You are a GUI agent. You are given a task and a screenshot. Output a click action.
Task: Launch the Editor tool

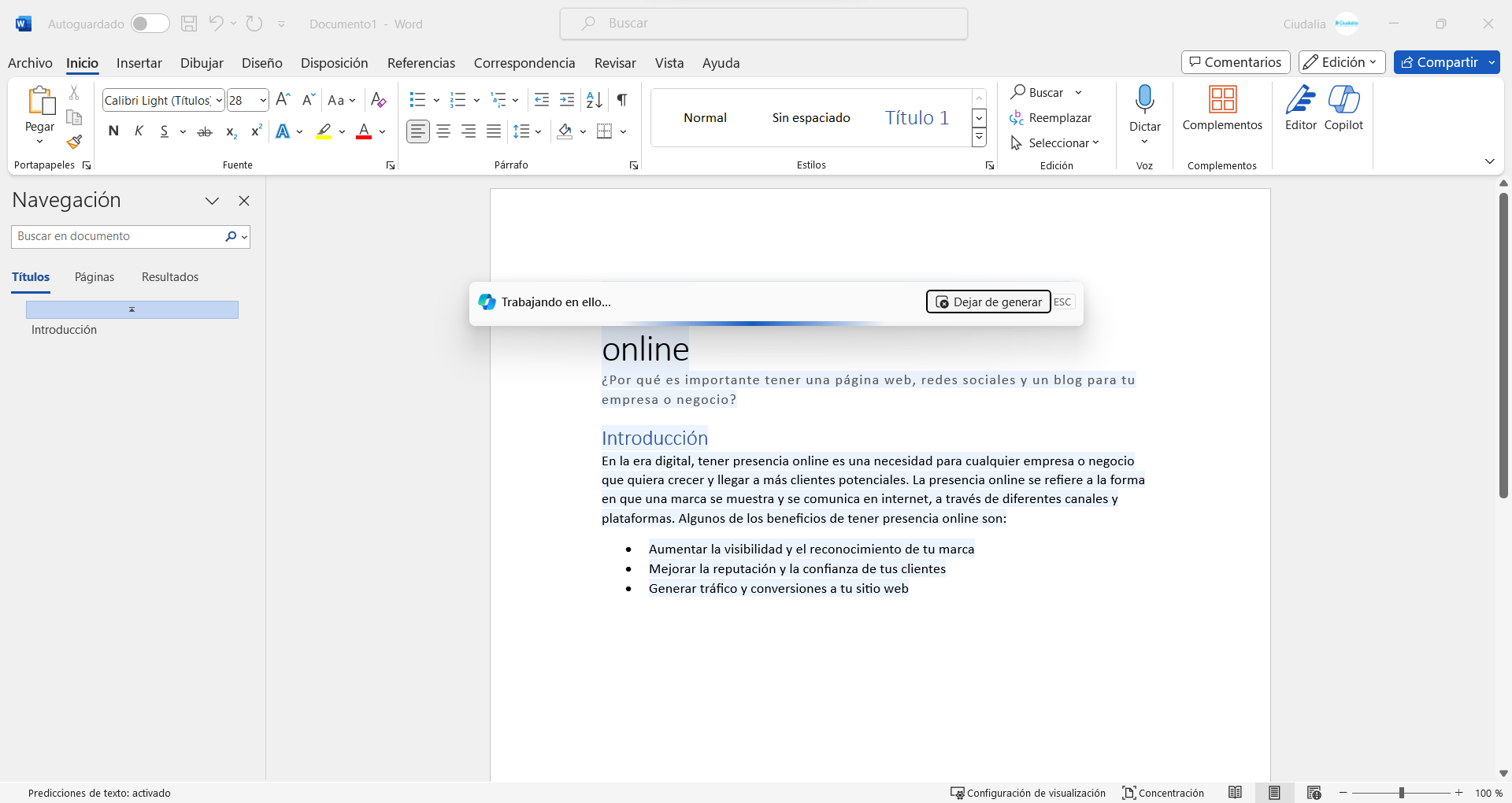pos(1299,110)
